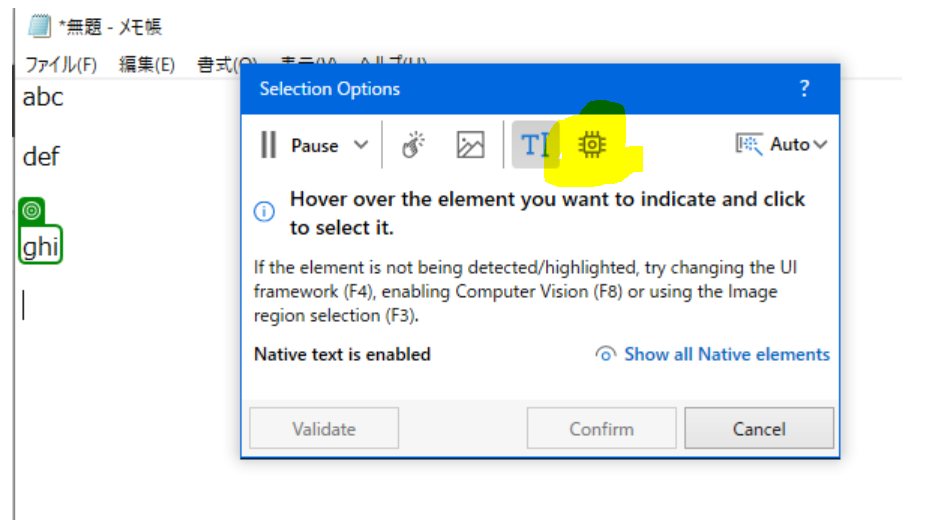Click the Cancel button
Image resolution: width=931 pixels, height=520 pixels.
click(758, 429)
